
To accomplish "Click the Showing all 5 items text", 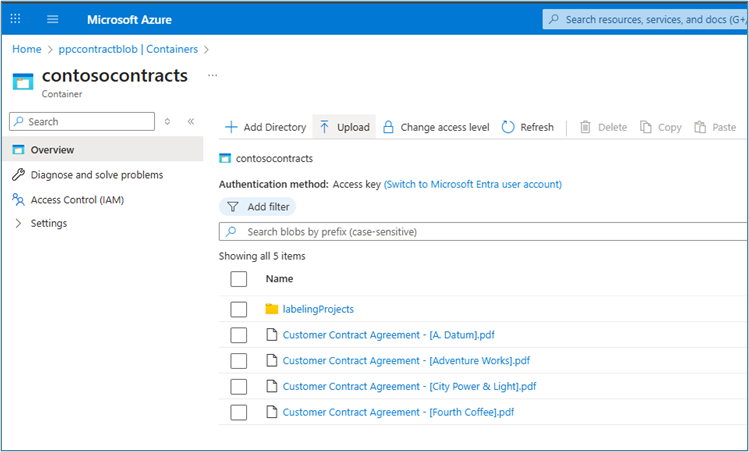I will 262,256.
